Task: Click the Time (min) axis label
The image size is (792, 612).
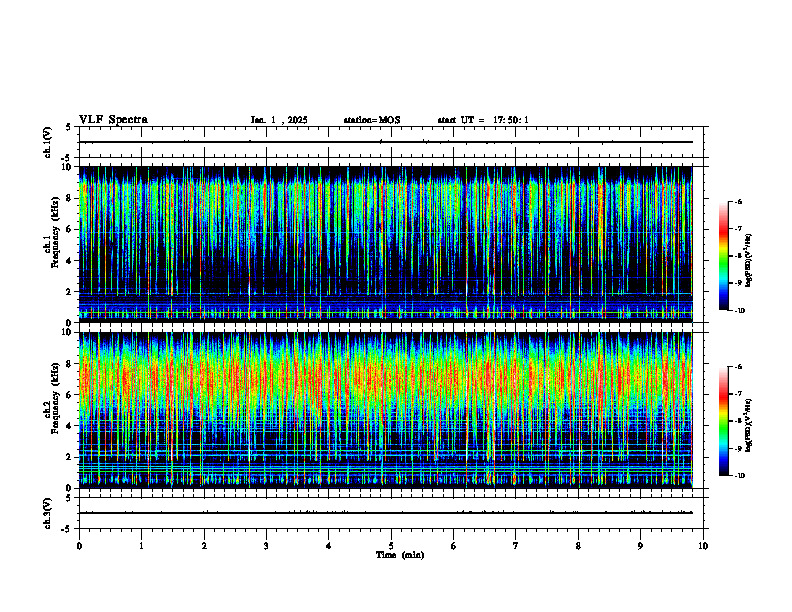Action: coord(400,555)
